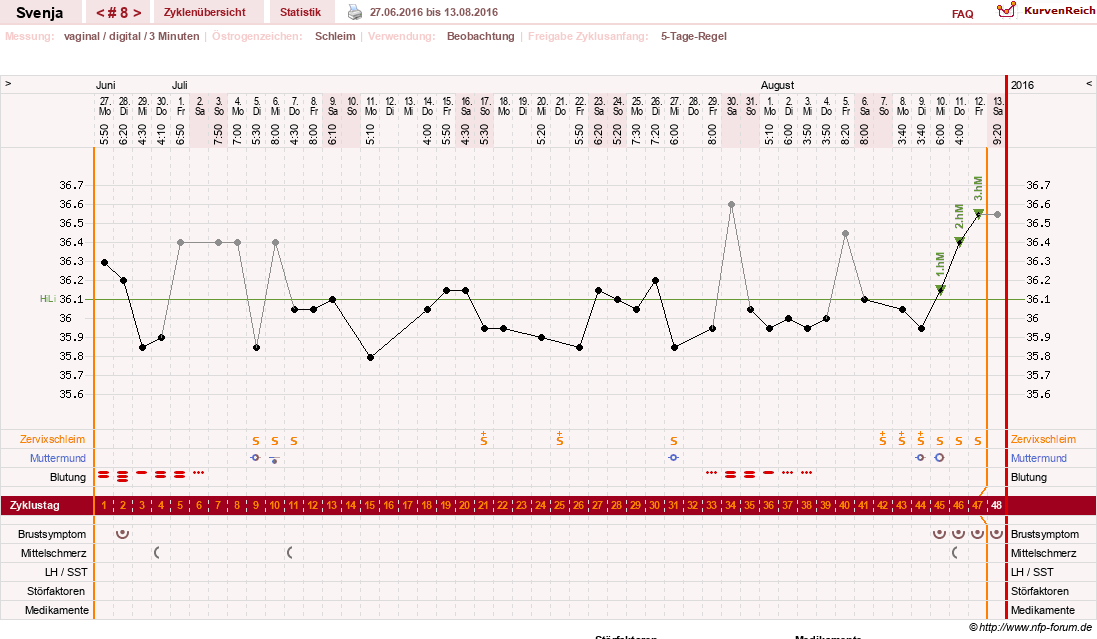Click the Muttermund icon on cycle day 10
The width and height of the screenshot is (1097, 639).
[x=274, y=460]
